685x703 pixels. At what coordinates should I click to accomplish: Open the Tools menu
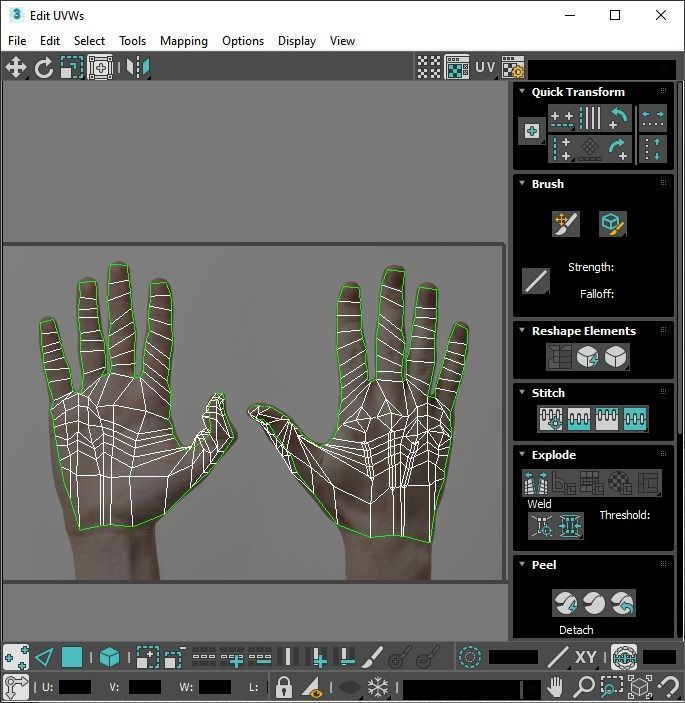(133, 41)
